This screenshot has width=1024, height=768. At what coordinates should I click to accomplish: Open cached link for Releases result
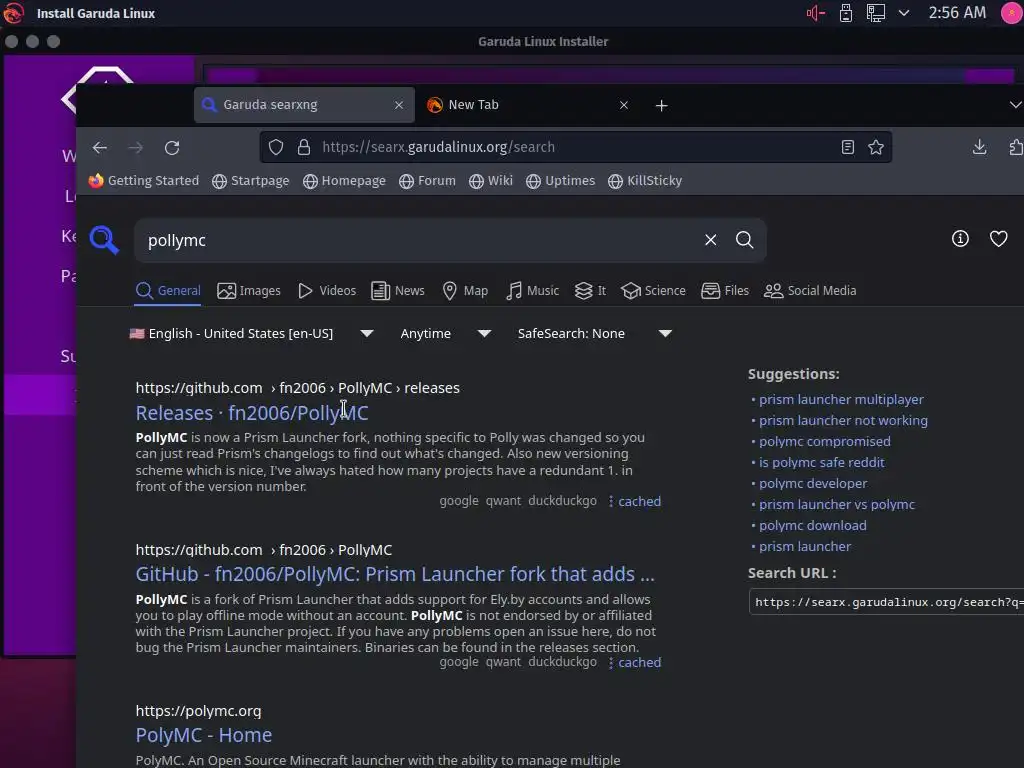point(639,501)
